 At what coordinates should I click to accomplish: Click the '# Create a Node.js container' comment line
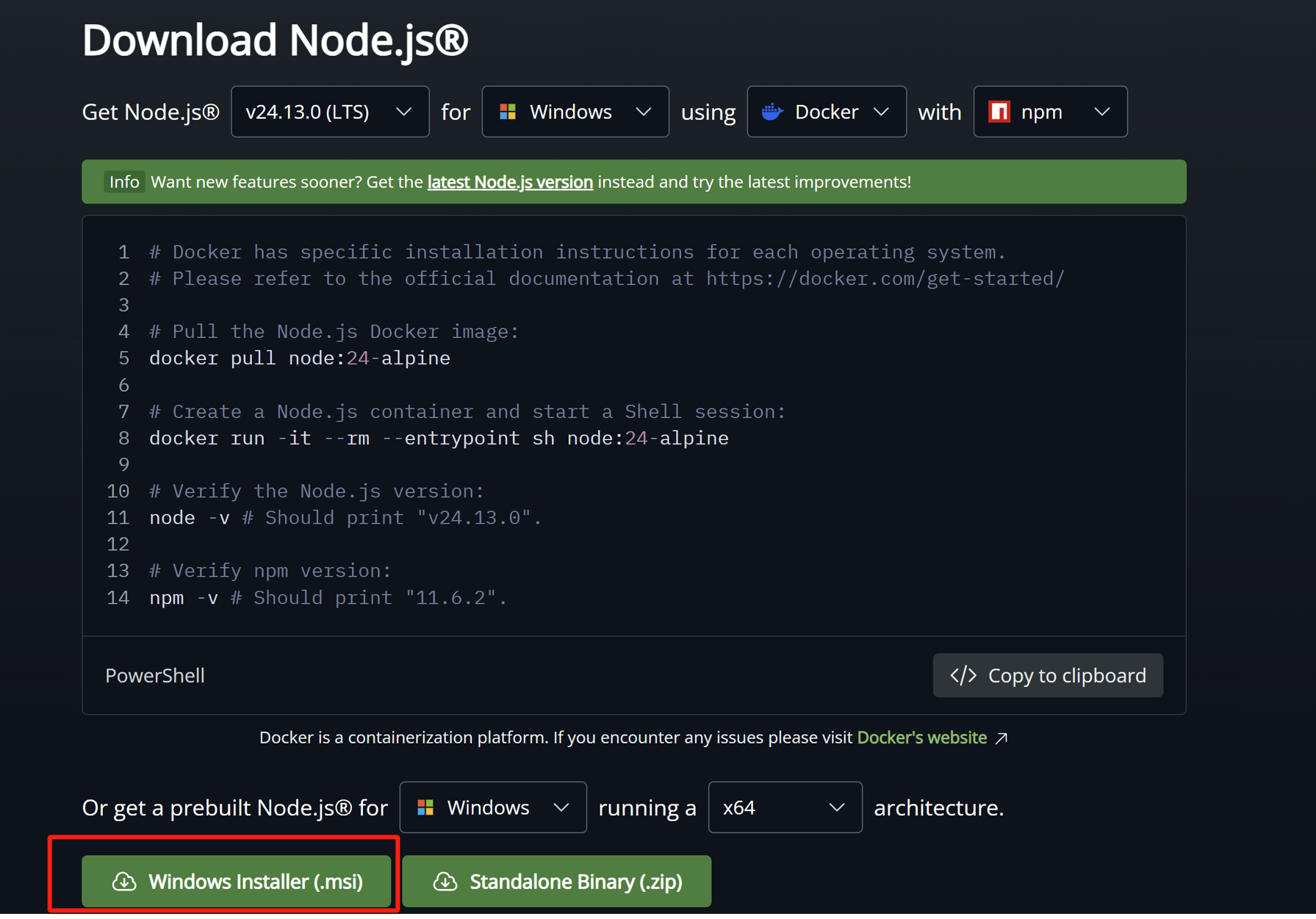pyautogui.click(x=467, y=411)
